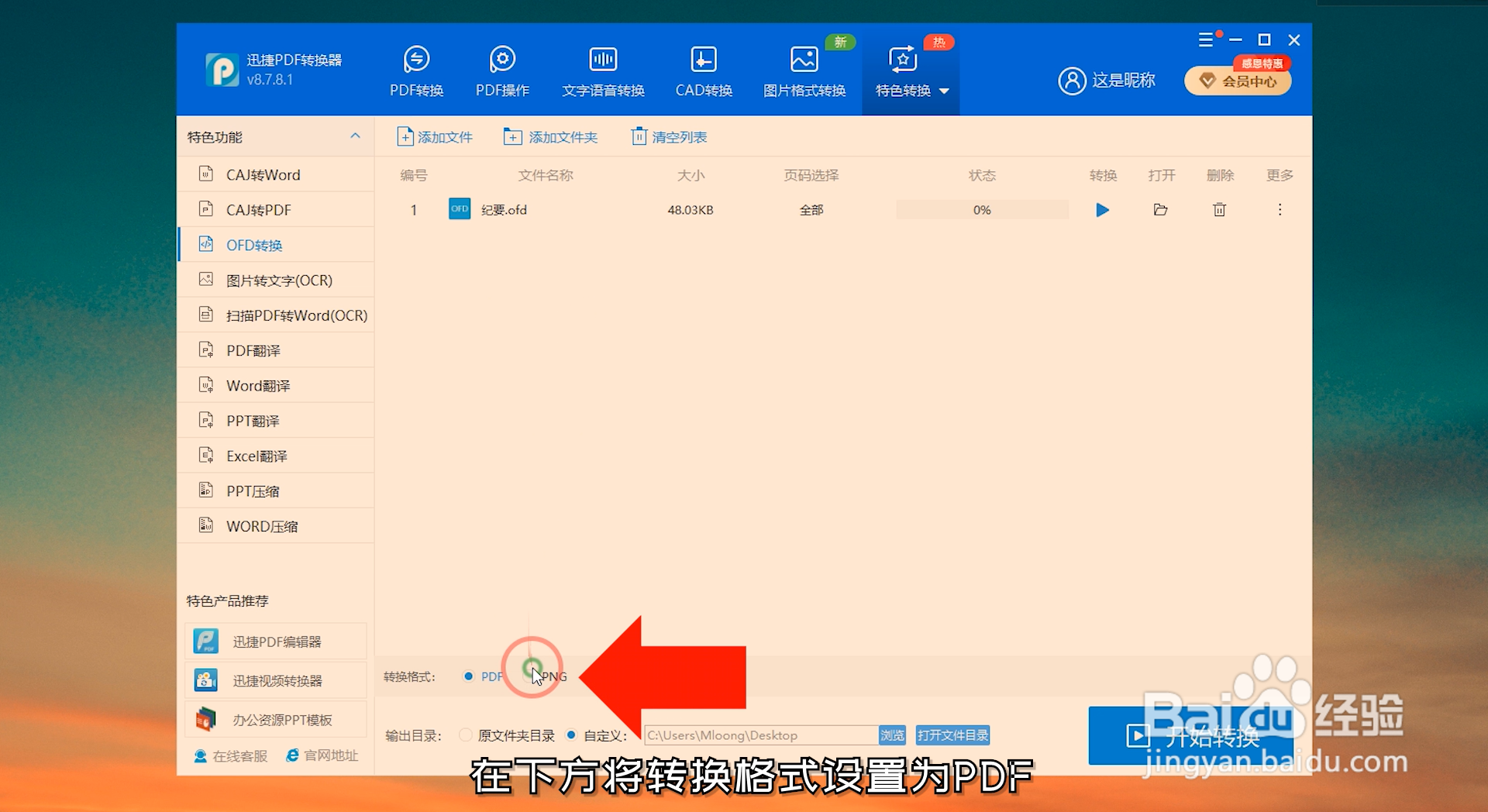Image resolution: width=1488 pixels, height=812 pixels.
Task: Open 办公资源PPT模板 product link
Action: pos(276,720)
